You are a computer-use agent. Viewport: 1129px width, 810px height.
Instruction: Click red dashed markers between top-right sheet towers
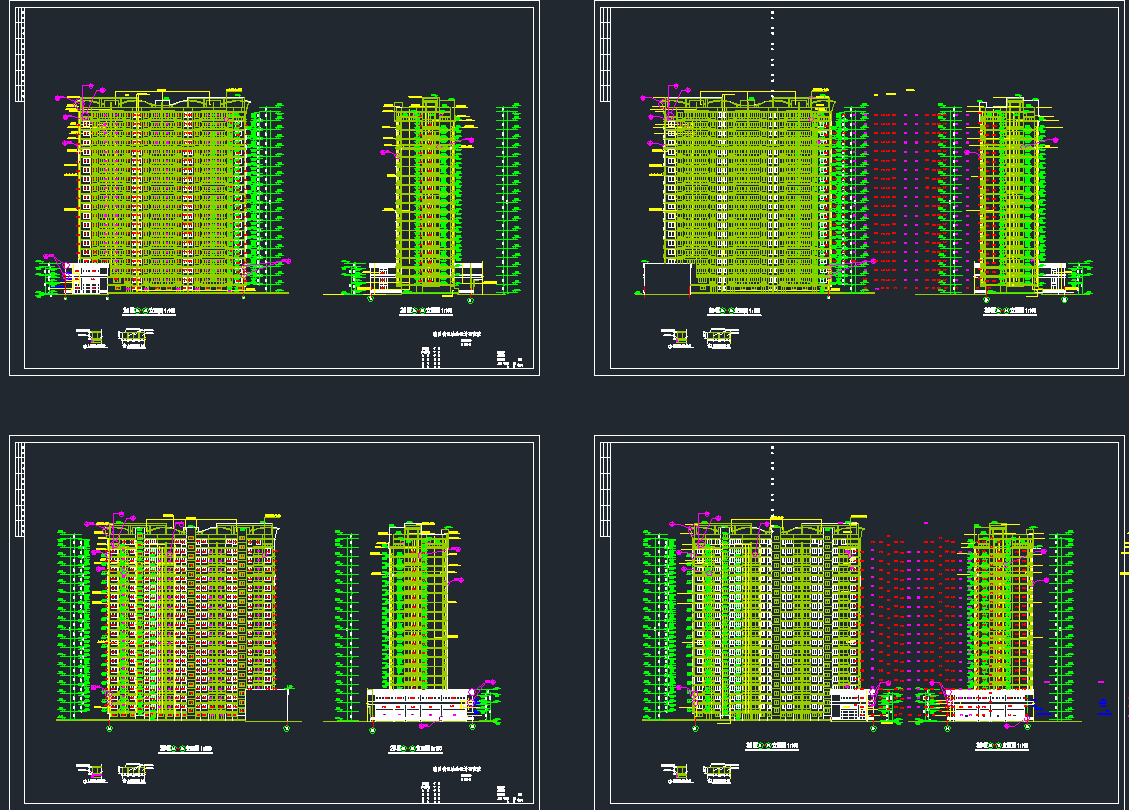click(x=905, y=200)
